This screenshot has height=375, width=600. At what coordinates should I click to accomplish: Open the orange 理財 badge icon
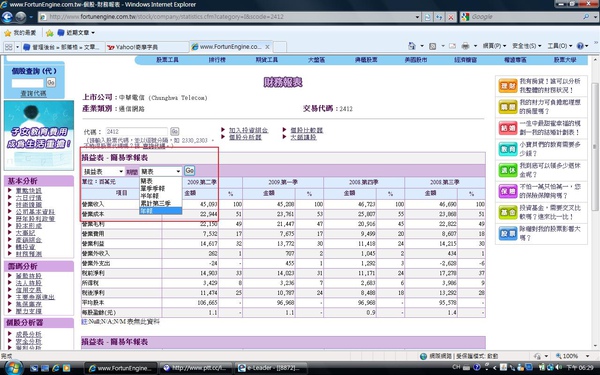point(508,86)
